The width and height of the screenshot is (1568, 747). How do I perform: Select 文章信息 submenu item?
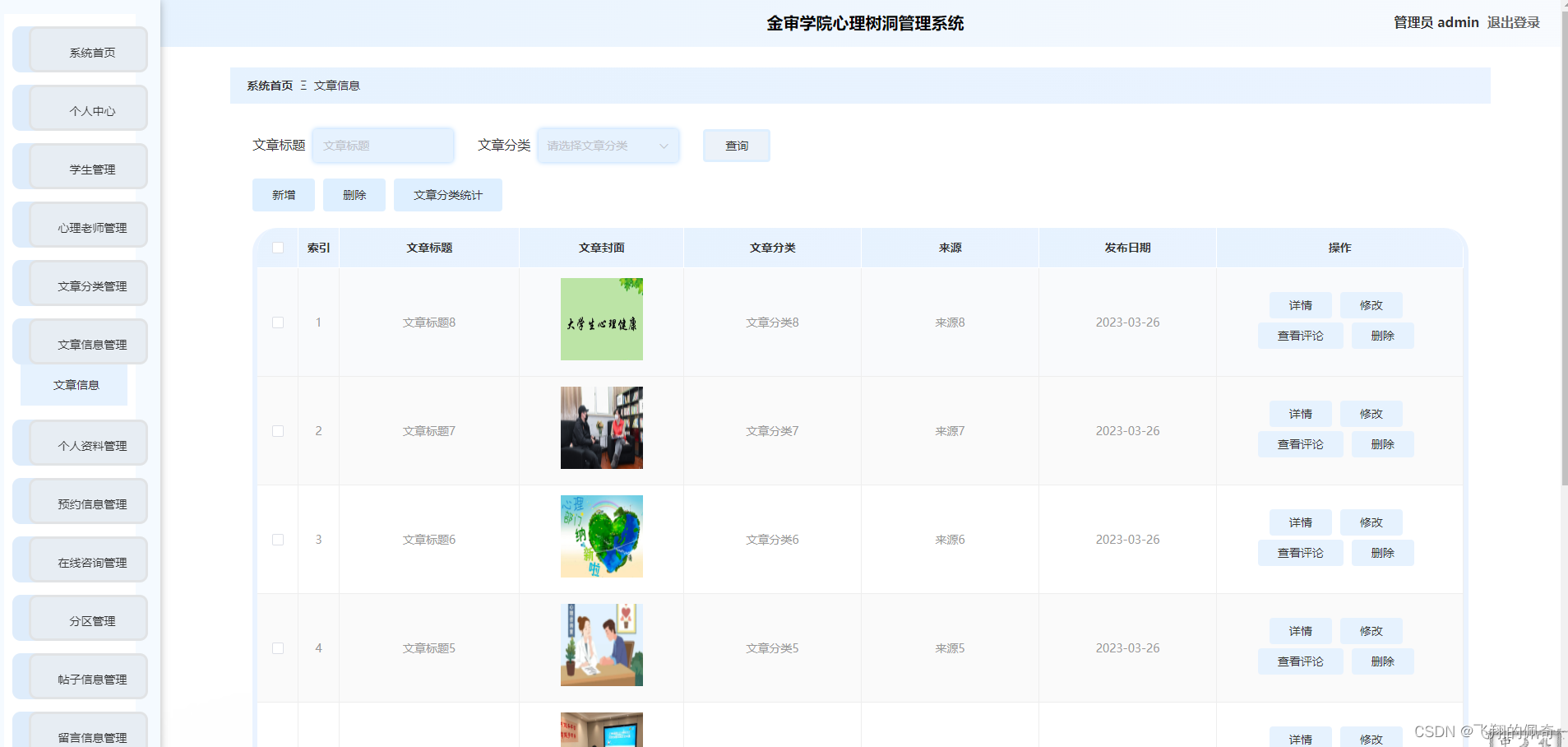click(x=75, y=385)
